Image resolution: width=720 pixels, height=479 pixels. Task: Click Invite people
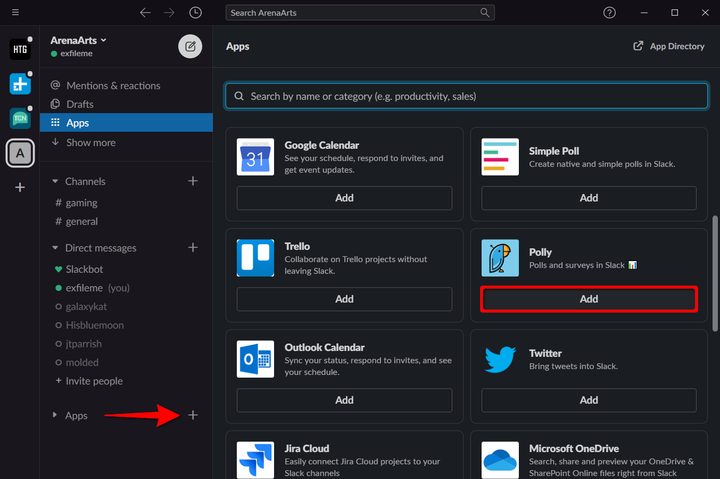tap(126, 381)
